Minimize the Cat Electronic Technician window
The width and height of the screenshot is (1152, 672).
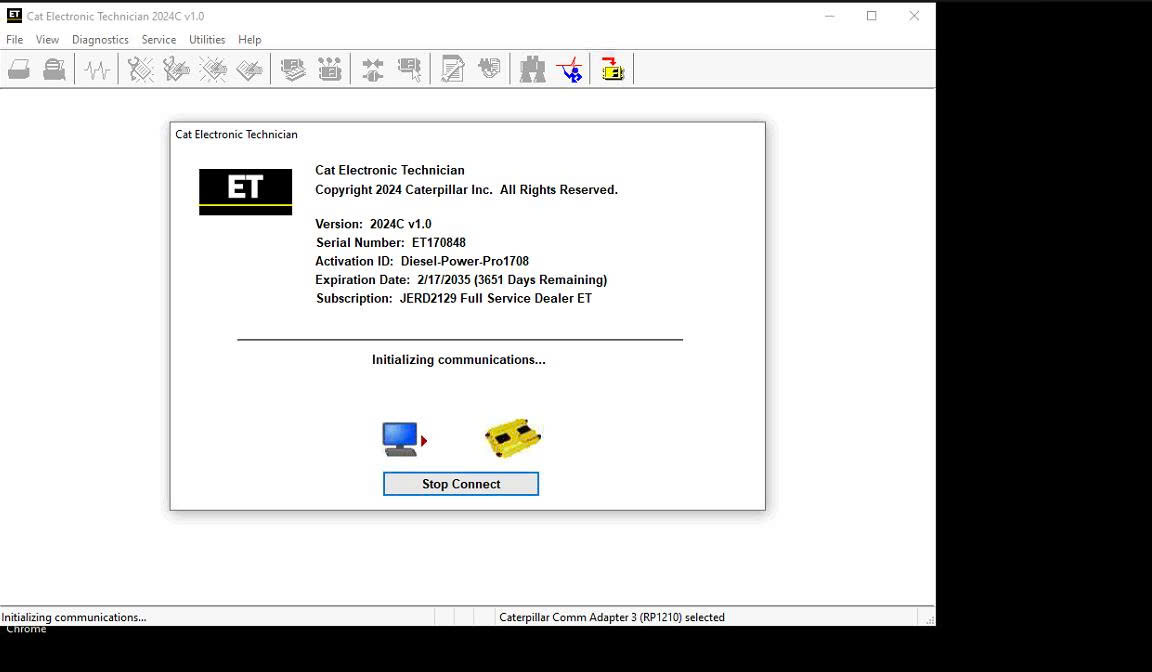[829, 15]
